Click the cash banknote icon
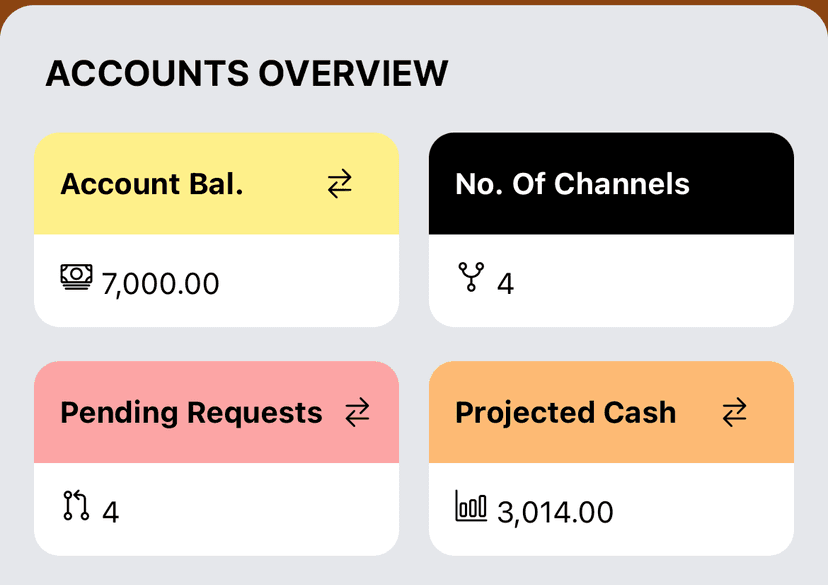 click(76, 277)
